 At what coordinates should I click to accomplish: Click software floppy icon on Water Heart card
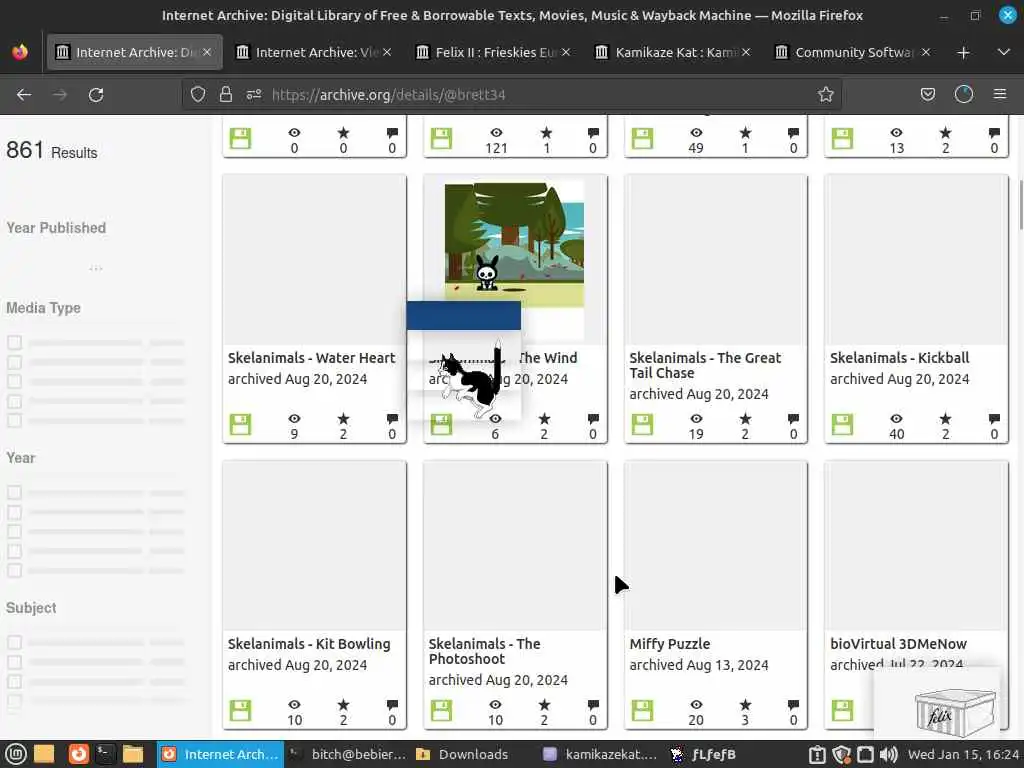[240, 424]
